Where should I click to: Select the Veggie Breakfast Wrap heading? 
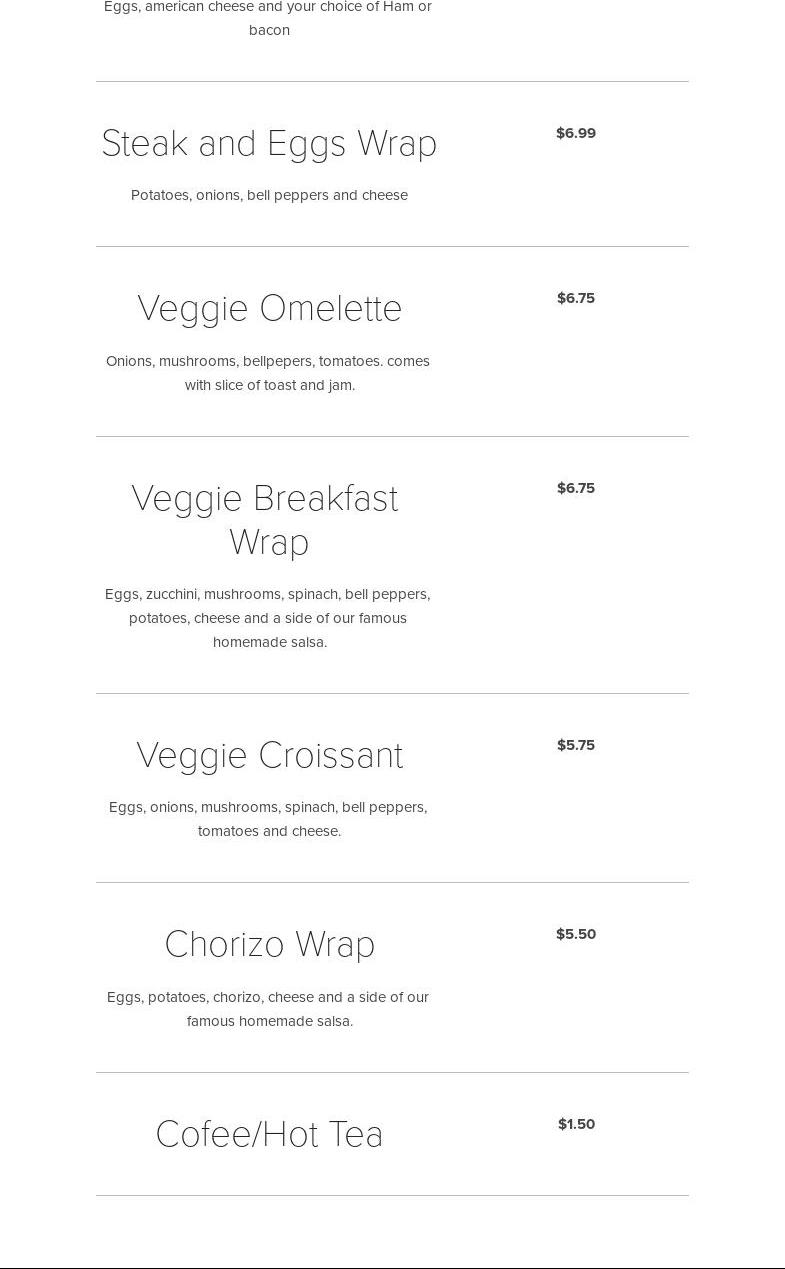(266, 520)
